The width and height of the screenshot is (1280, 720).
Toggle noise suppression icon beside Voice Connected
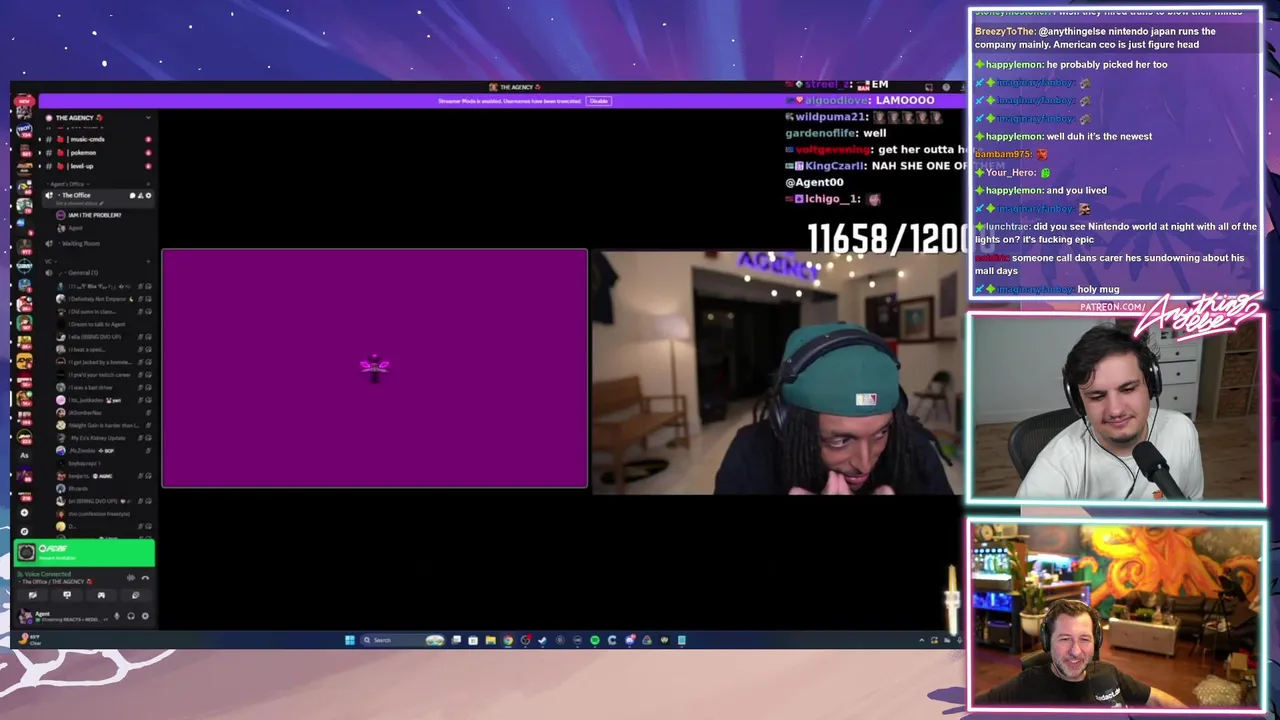click(x=131, y=578)
